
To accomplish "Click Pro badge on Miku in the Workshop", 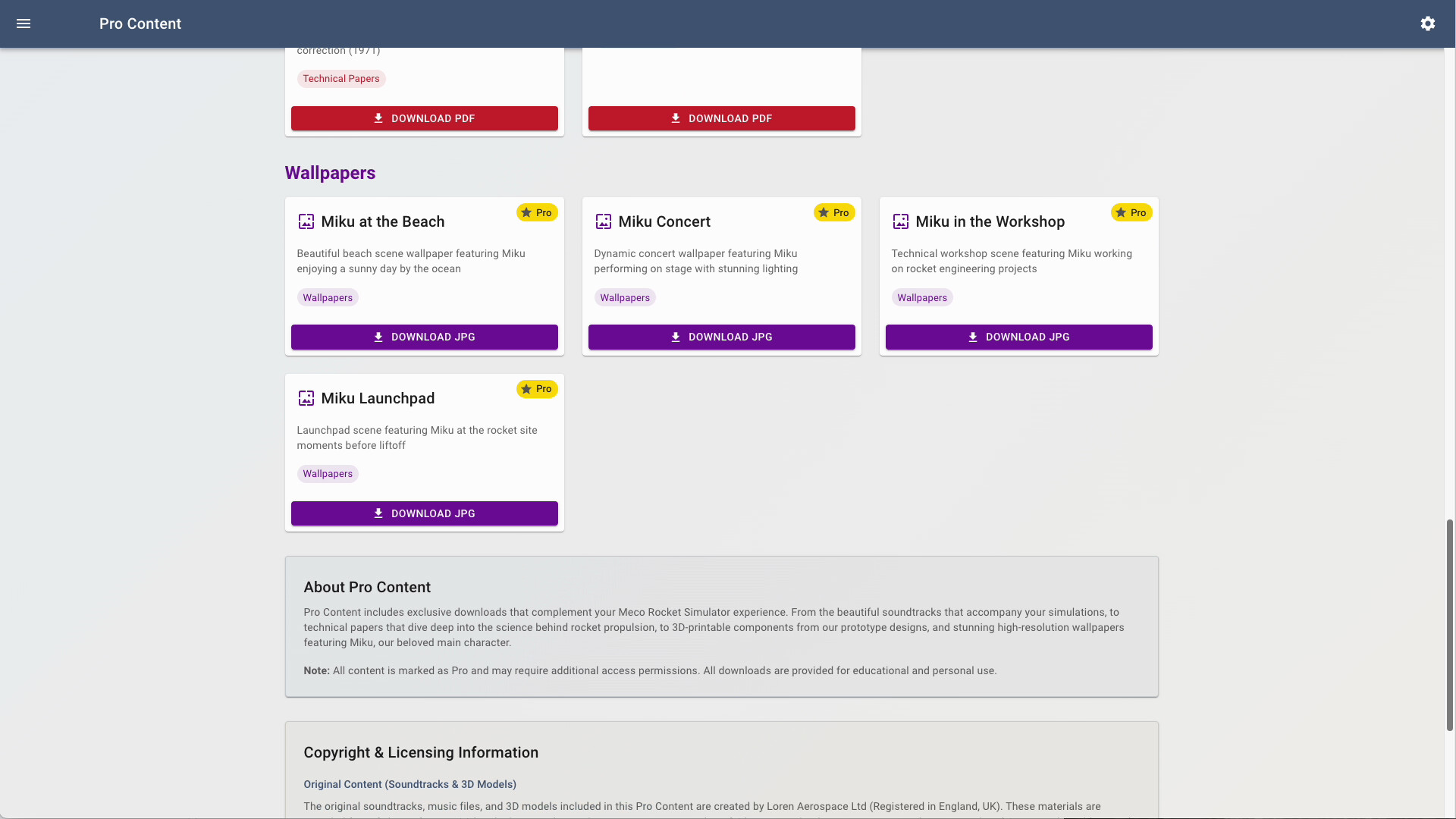I will [1131, 212].
